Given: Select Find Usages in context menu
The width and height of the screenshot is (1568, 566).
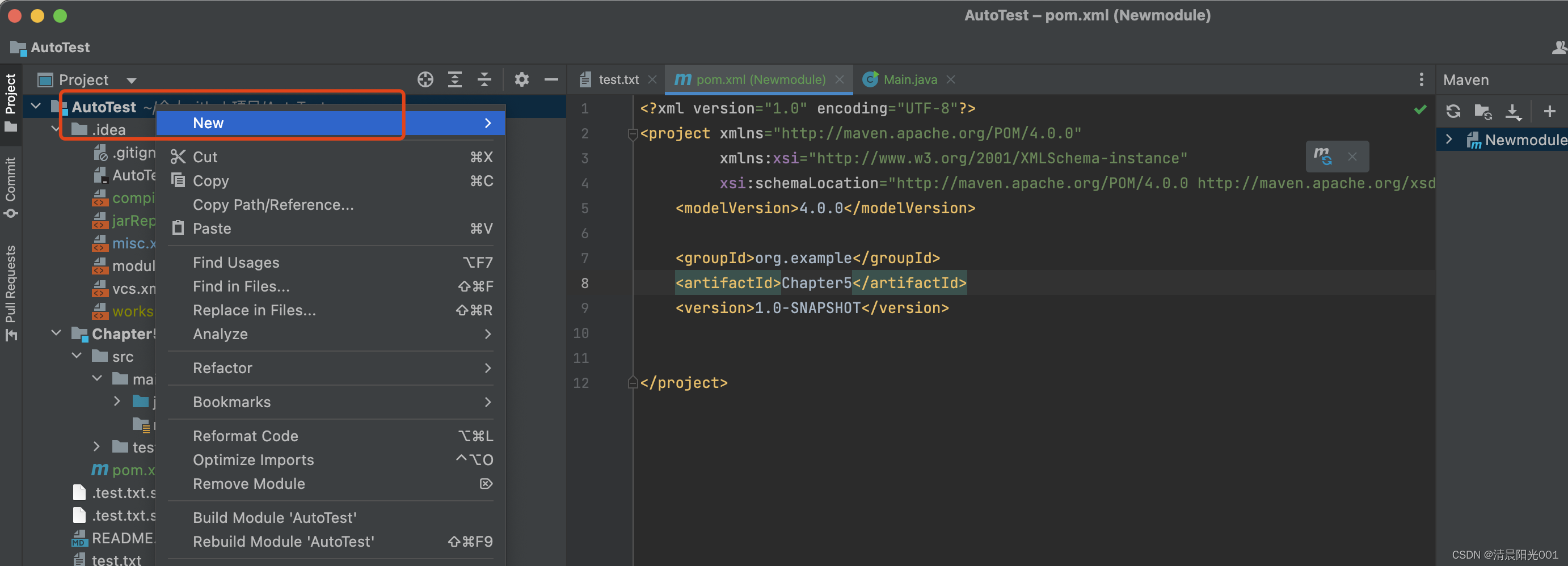Looking at the screenshot, I should (331, 263).
